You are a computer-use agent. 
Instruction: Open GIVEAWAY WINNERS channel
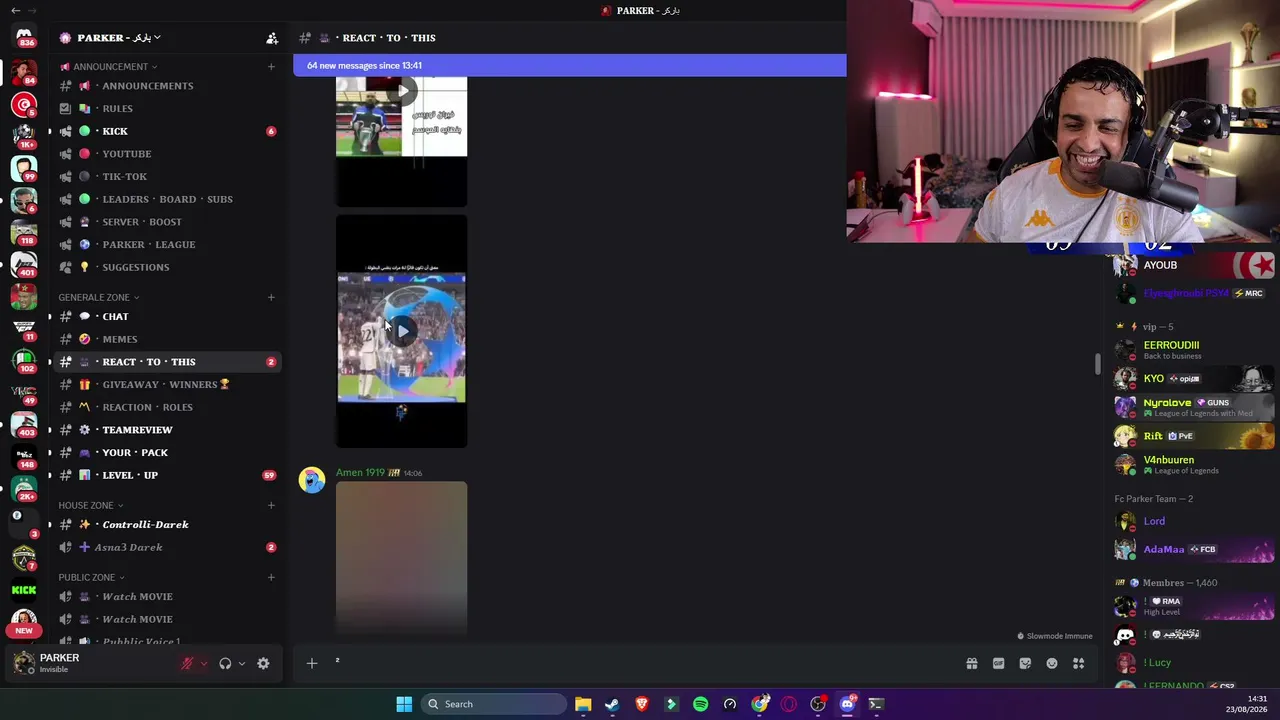pyautogui.click(x=167, y=384)
